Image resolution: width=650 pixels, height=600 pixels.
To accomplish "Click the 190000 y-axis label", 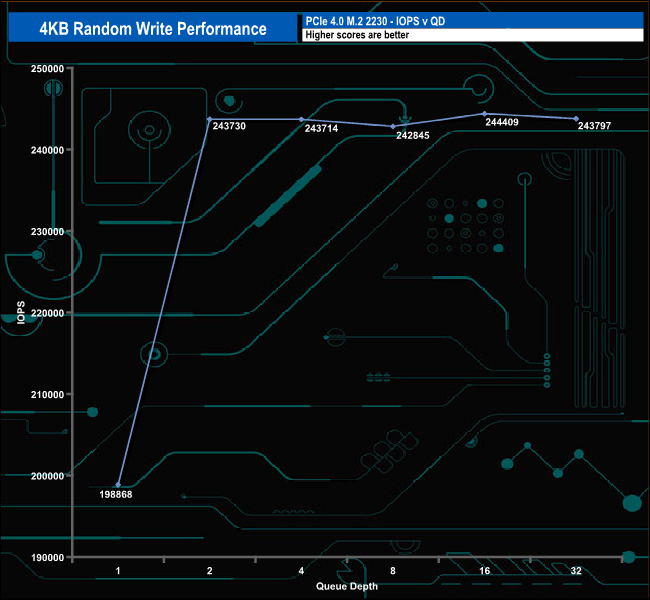I will click(x=47, y=558).
